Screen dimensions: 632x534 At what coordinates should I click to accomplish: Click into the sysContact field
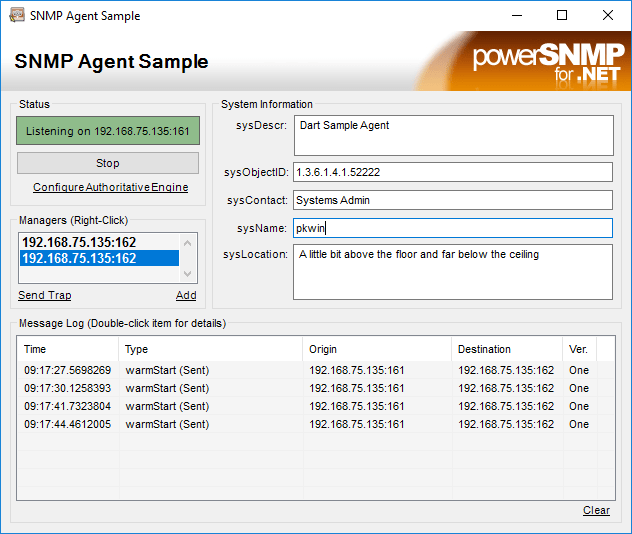point(453,200)
